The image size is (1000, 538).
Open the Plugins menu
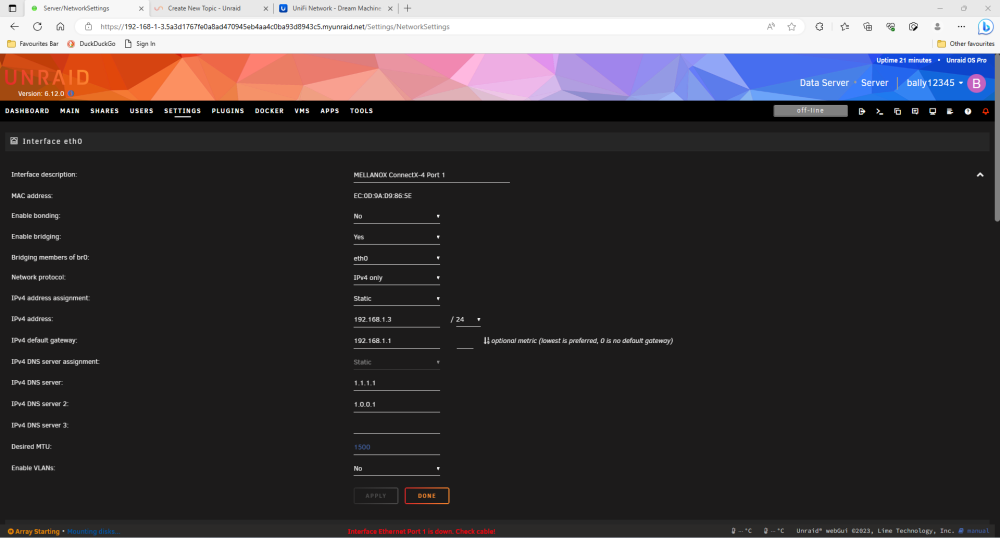pos(228,111)
